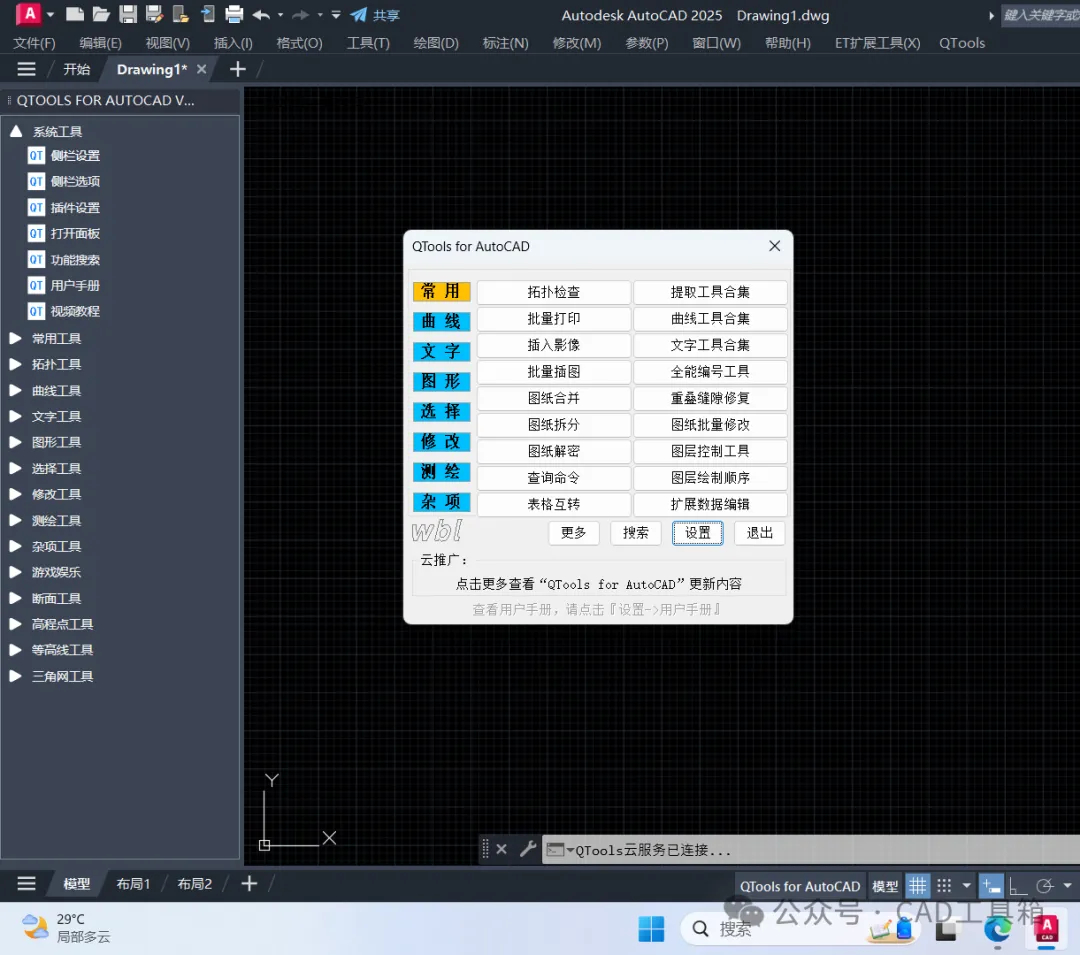Toggle dynamic input in status bar
Image resolution: width=1080 pixels, height=955 pixels.
coord(992,885)
